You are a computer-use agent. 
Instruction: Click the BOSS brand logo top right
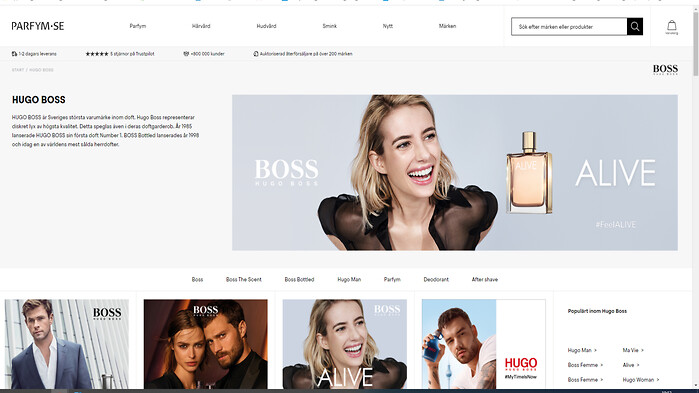pos(665,70)
